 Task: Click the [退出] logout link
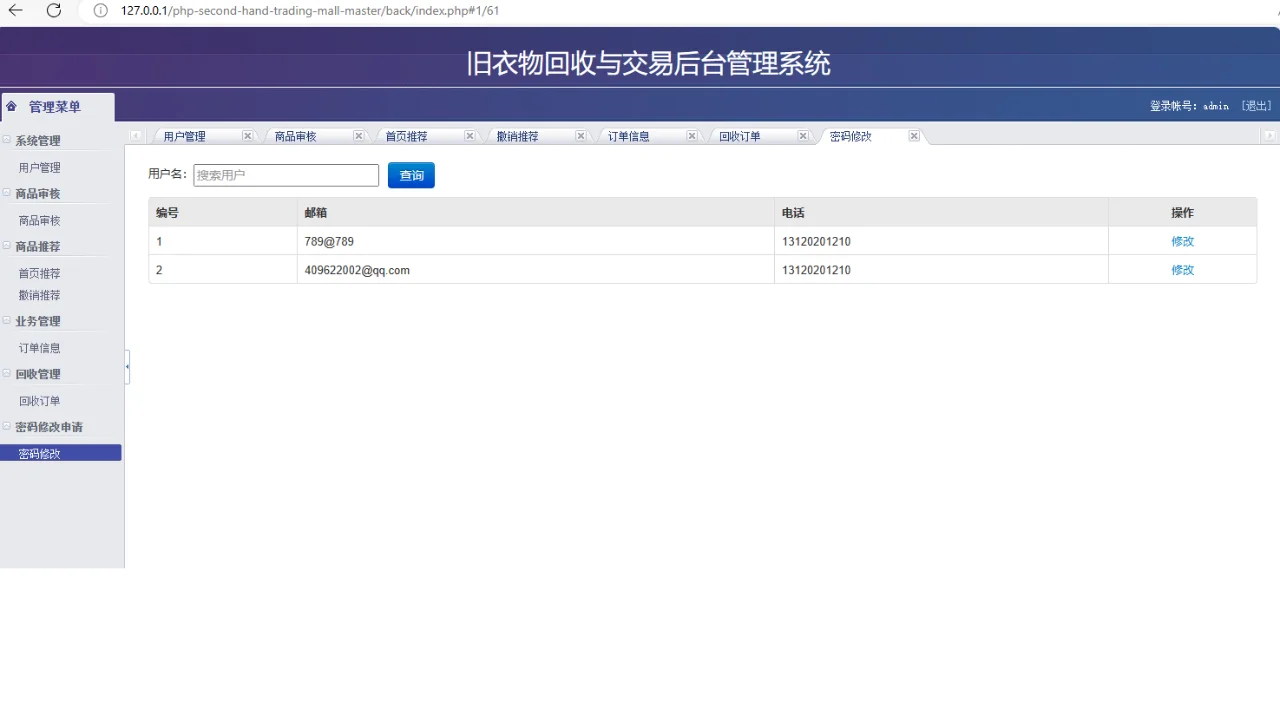click(1256, 105)
